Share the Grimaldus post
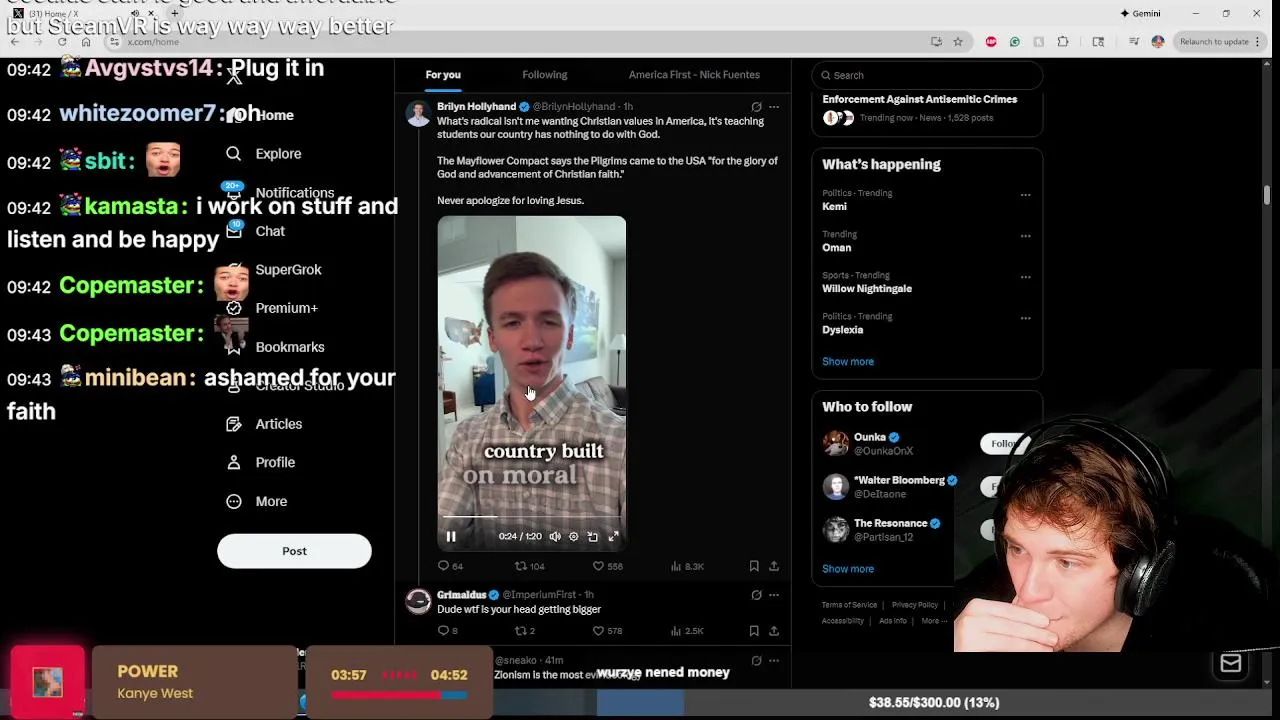 pos(774,631)
